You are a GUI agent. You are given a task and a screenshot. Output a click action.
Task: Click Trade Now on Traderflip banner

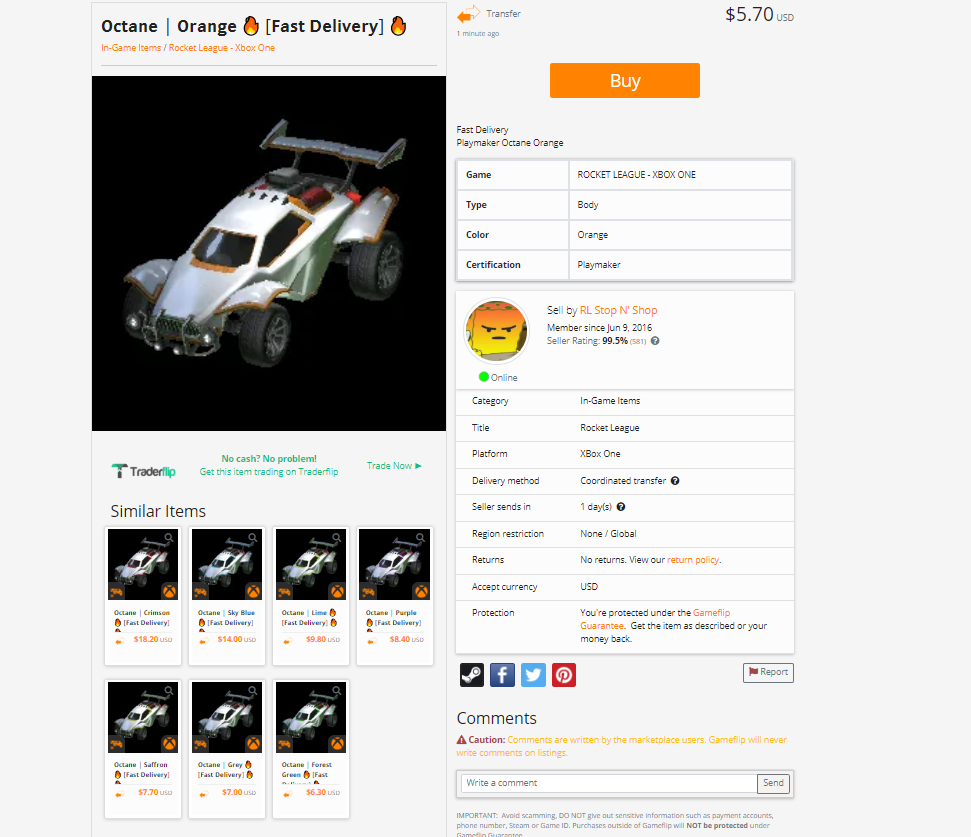[x=394, y=466]
